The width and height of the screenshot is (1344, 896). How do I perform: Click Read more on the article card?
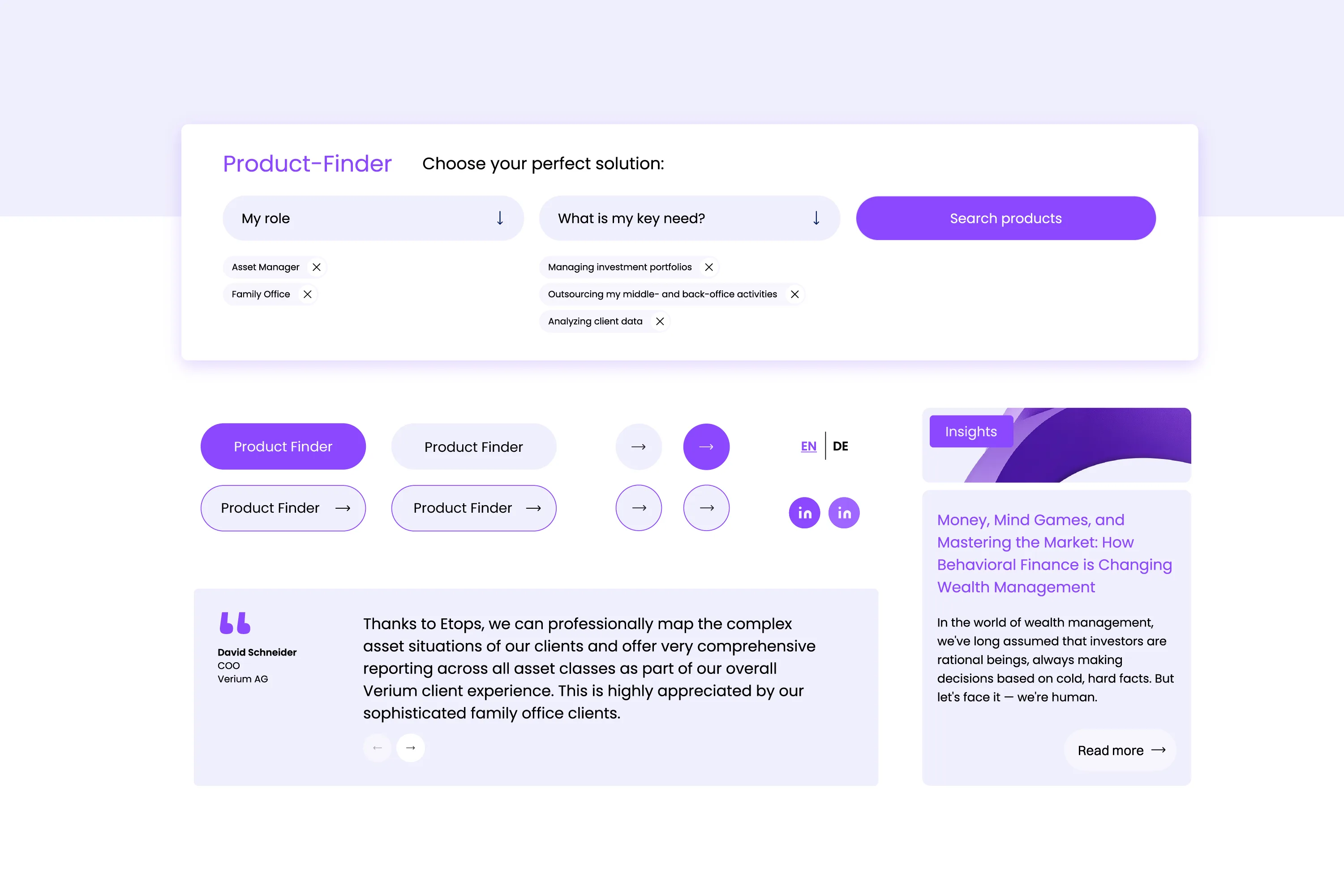tap(1120, 750)
